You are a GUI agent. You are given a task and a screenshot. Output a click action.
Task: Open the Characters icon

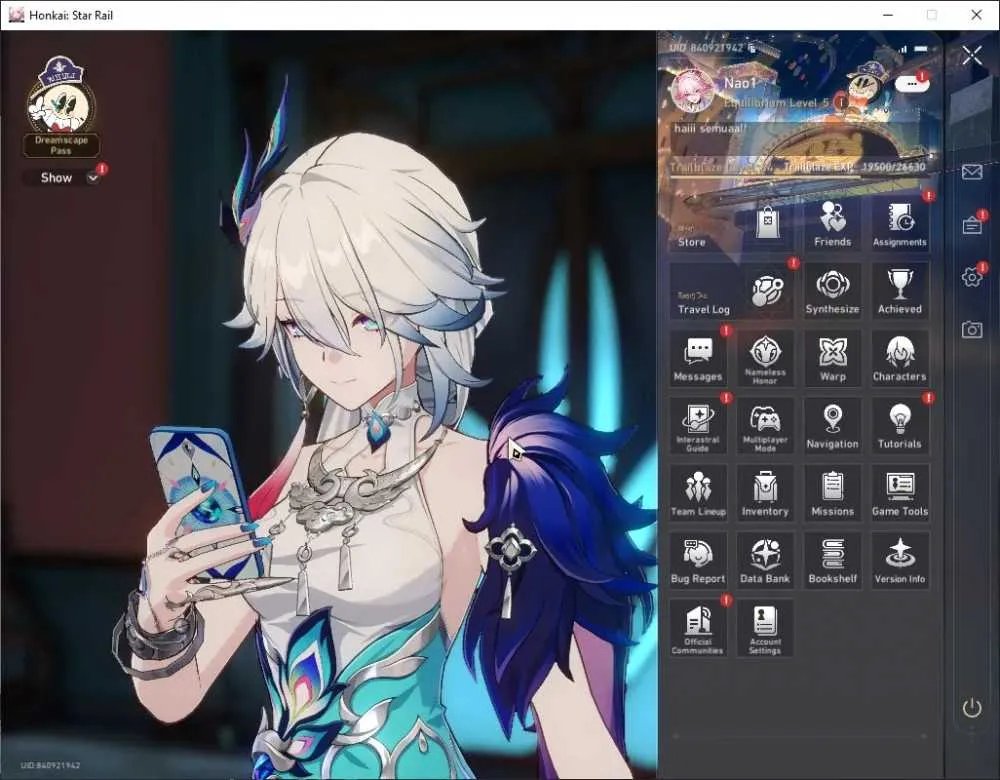pyautogui.click(x=899, y=358)
